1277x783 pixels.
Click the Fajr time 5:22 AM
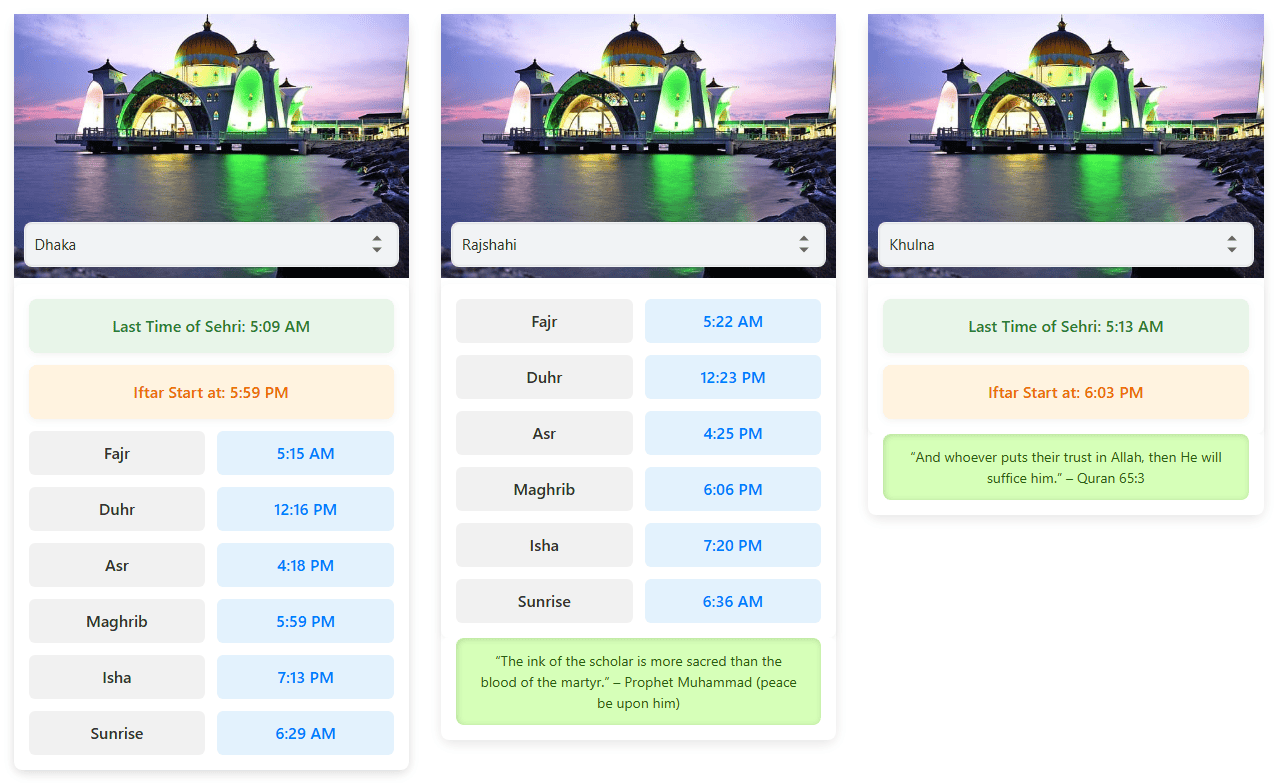(x=733, y=321)
